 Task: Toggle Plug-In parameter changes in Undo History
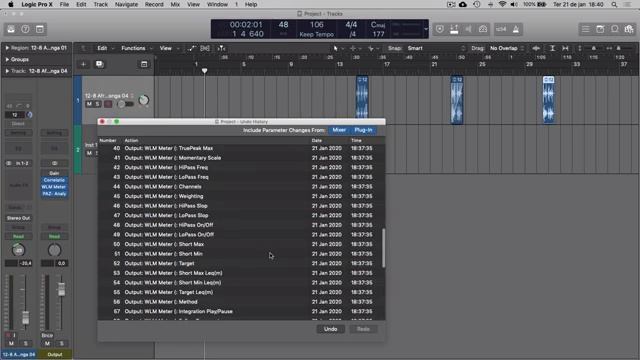[x=363, y=130]
